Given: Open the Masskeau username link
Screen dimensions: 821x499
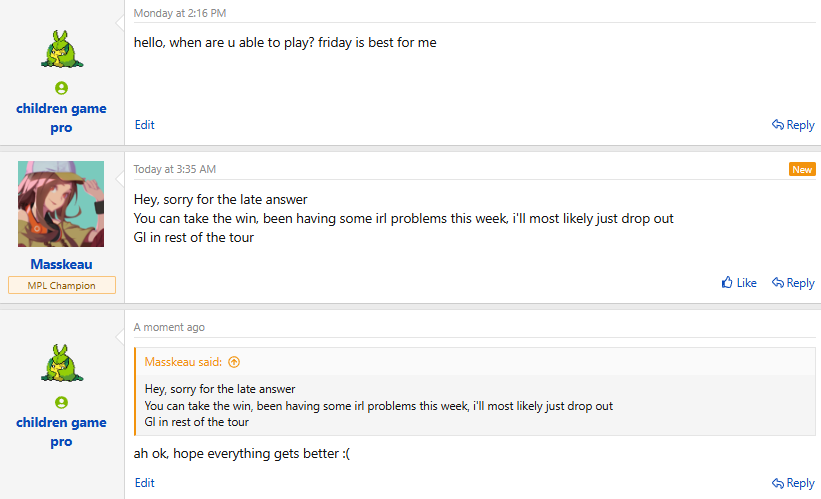Looking at the screenshot, I should tap(61, 264).
